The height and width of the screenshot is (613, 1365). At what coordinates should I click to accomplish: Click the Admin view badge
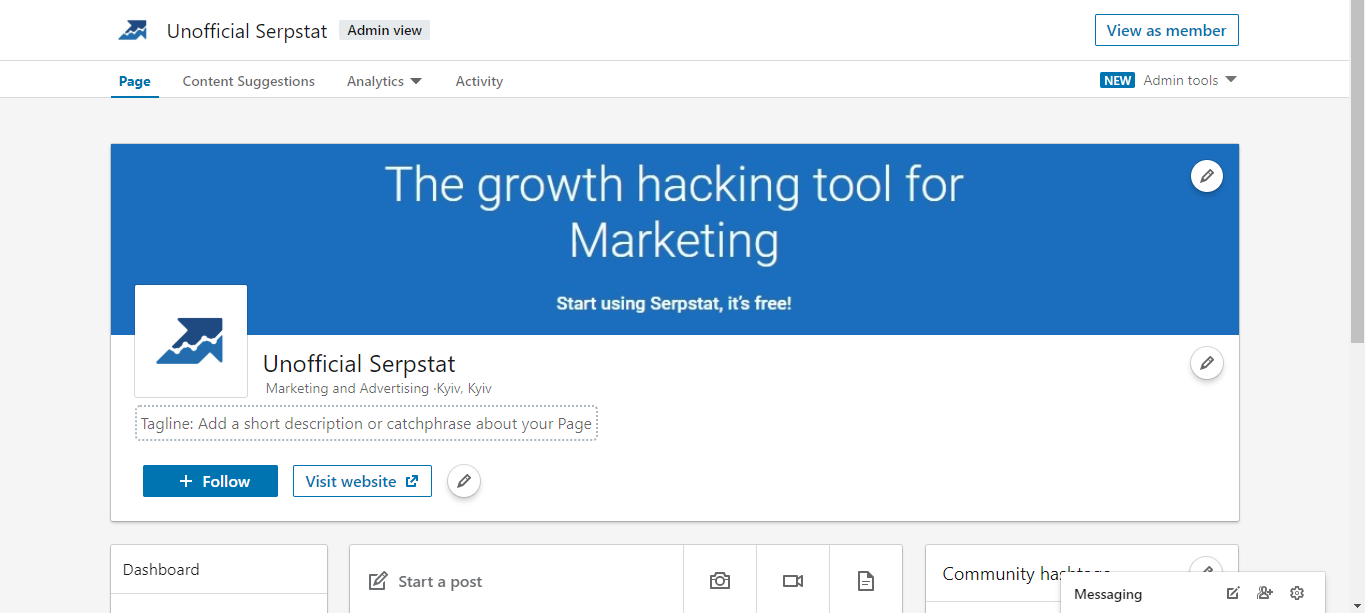385,30
